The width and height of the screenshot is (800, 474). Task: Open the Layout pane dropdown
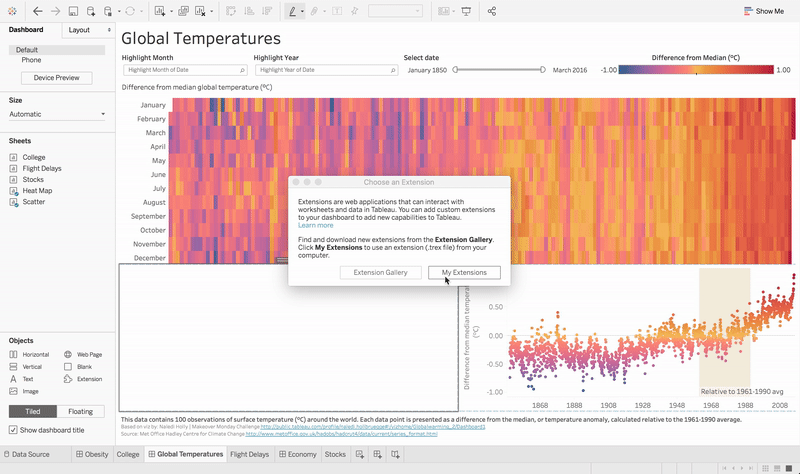tap(85, 30)
